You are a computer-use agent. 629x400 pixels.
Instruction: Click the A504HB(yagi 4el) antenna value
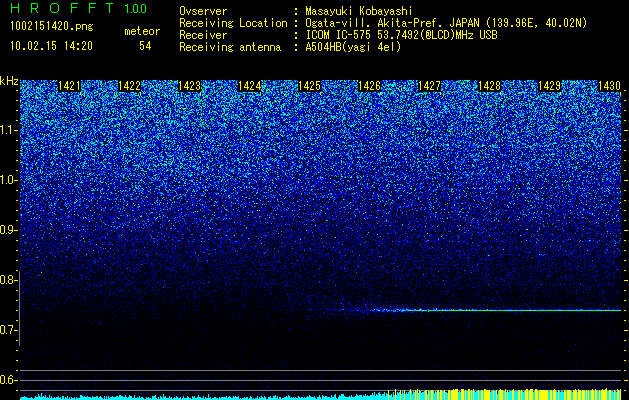click(353, 47)
